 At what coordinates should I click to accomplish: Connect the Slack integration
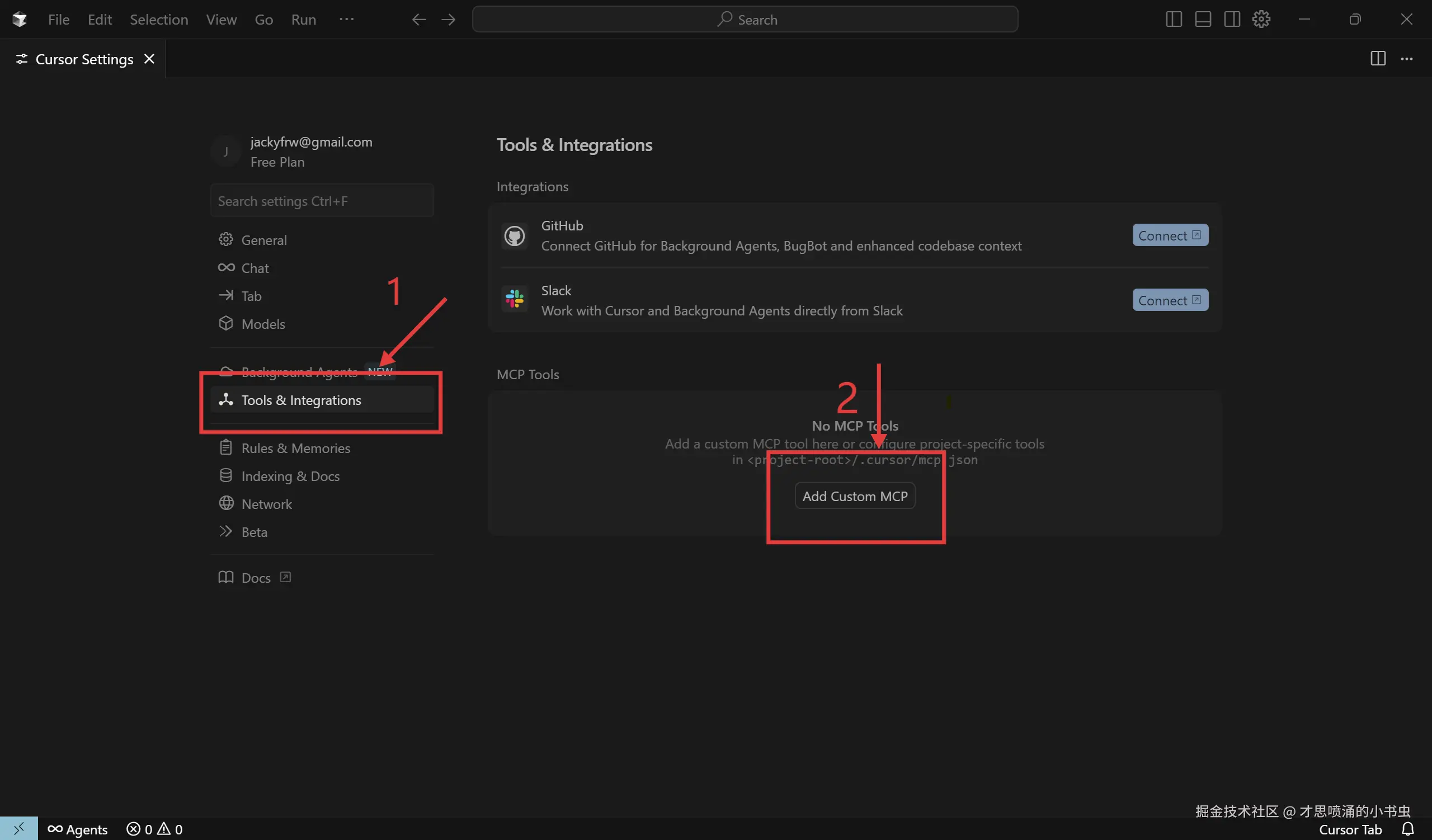pos(1170,300)
